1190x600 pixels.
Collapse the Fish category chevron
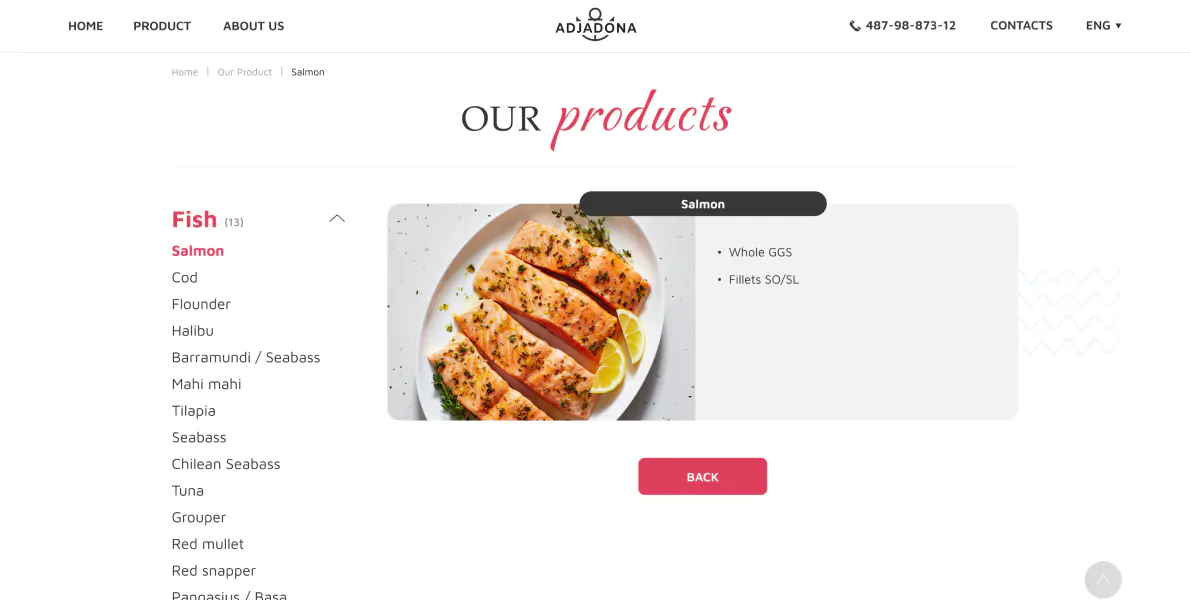[x=337, y=218]
